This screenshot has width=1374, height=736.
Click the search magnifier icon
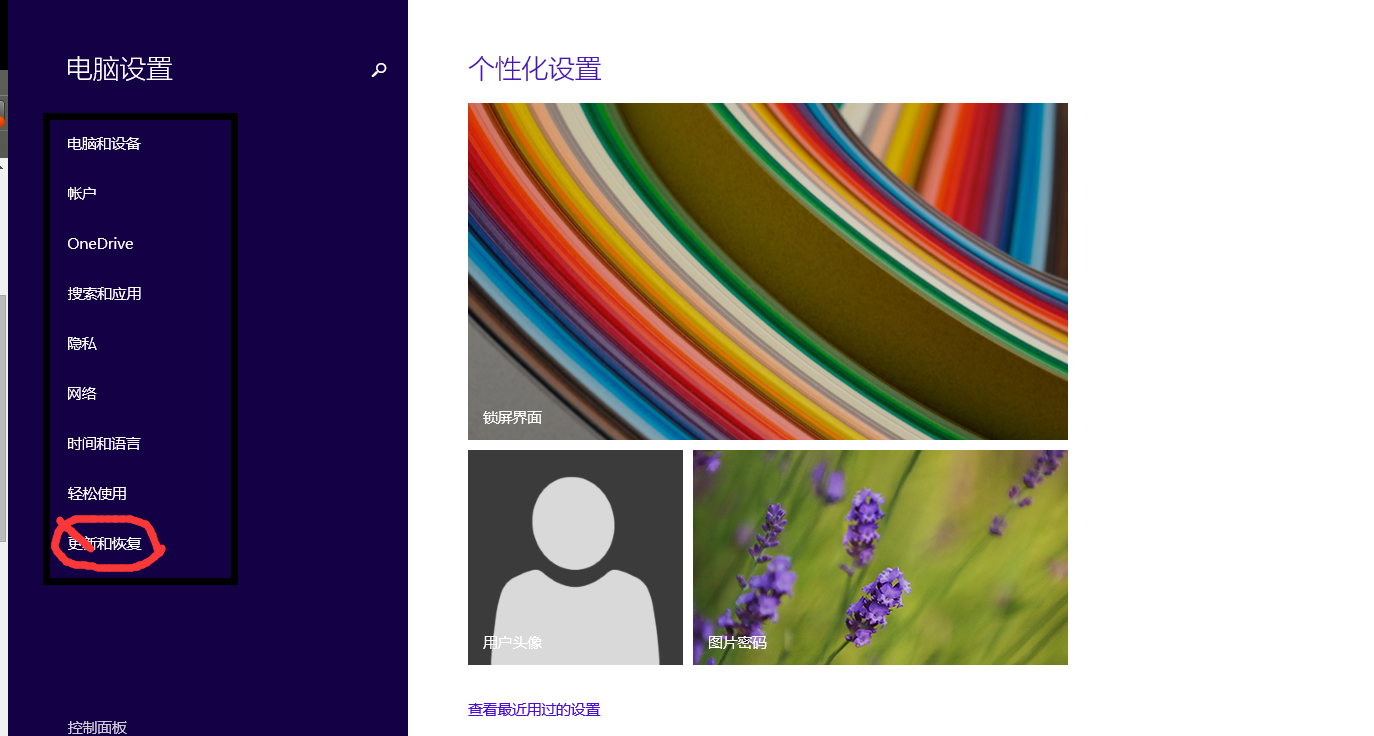click(x=379, y=70)
